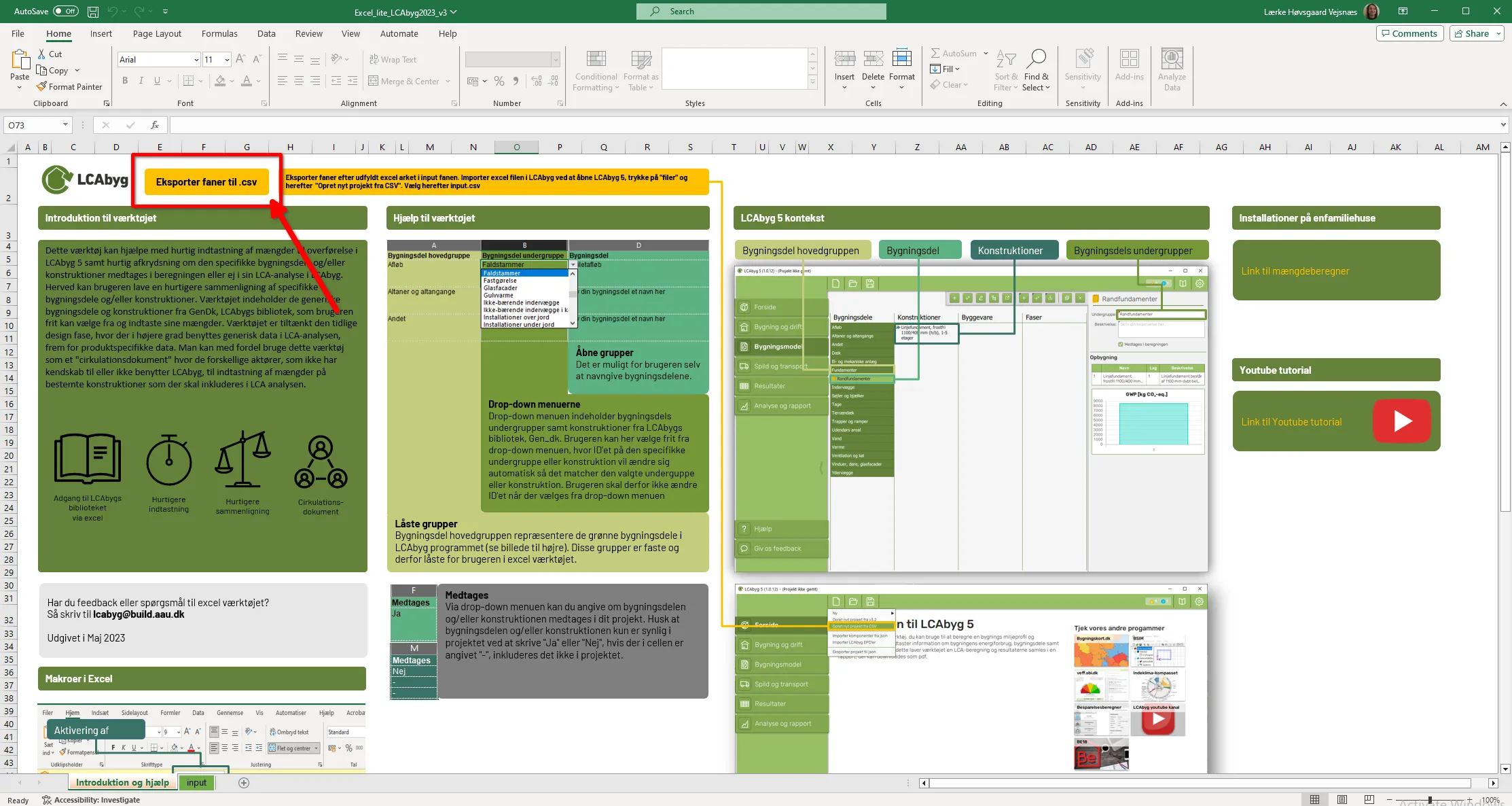Switch to the input sheet tab
The width and height of the screenshot is (1512, 806).
point(196,783)
